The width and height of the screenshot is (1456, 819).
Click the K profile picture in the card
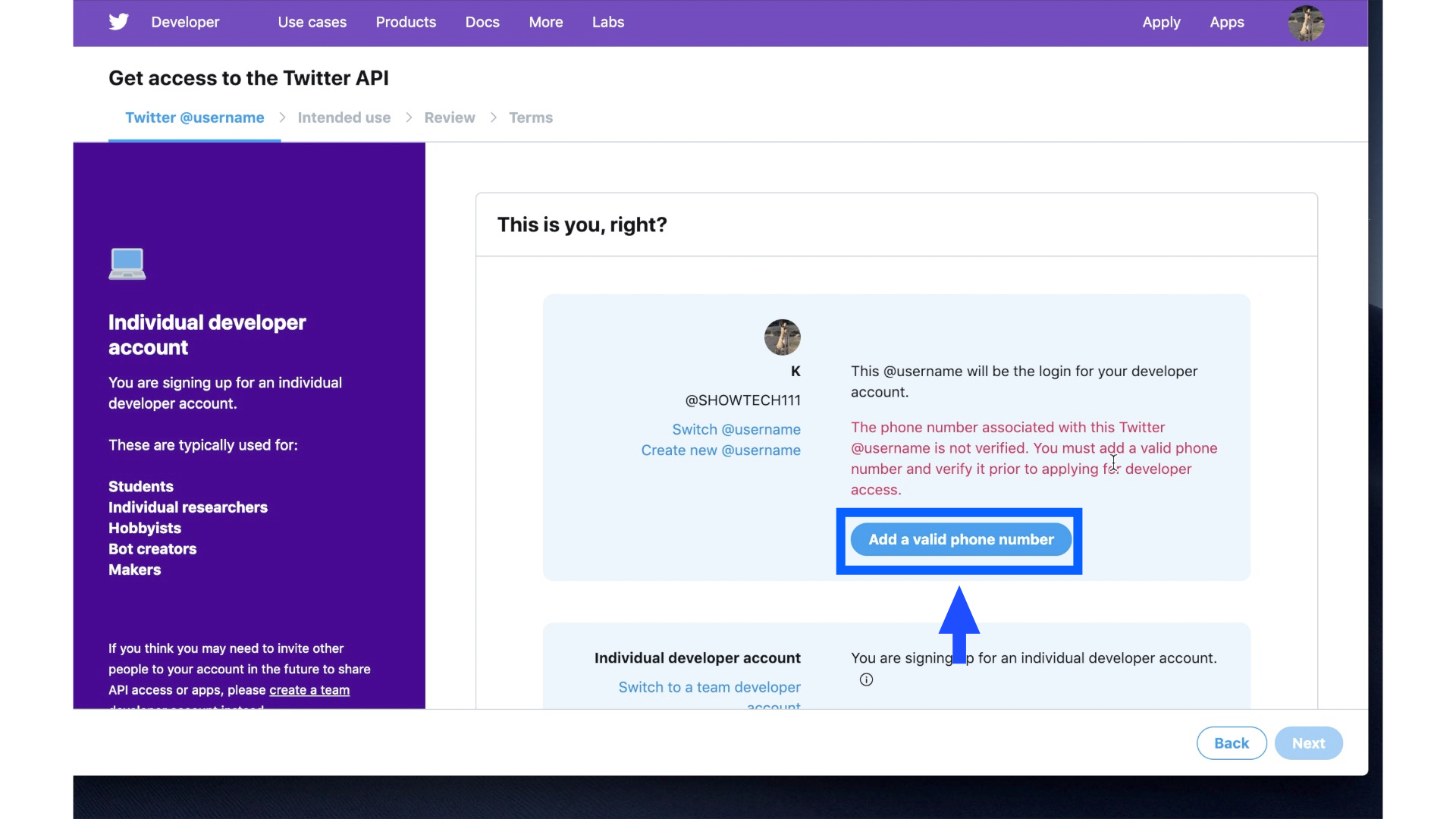tap(782, 337)
